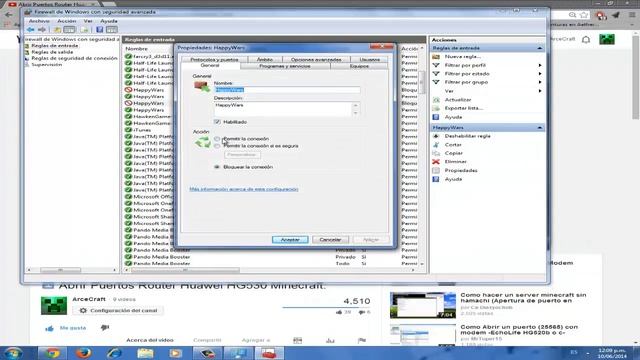The height and width of the screenshot is (360, 640).
Task: Click the Cancelar button
Action: (x=330, y=240)
